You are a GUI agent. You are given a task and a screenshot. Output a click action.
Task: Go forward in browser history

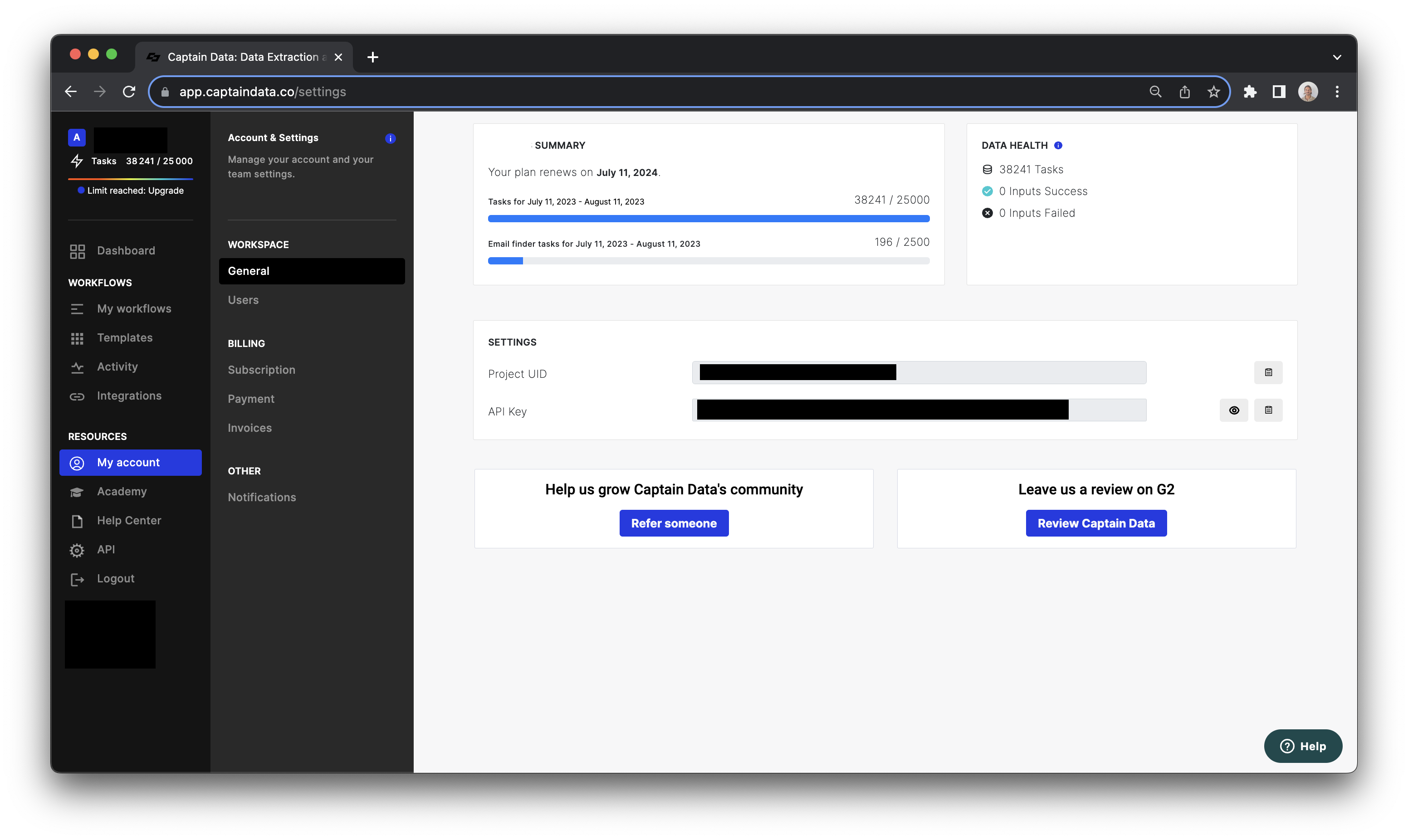(100, 91)
